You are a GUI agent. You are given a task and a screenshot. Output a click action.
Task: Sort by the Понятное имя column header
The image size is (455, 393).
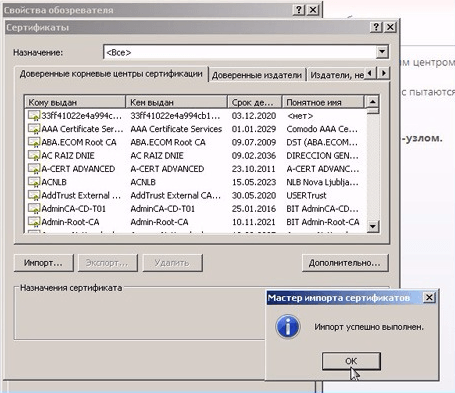(x=323, y=102)
